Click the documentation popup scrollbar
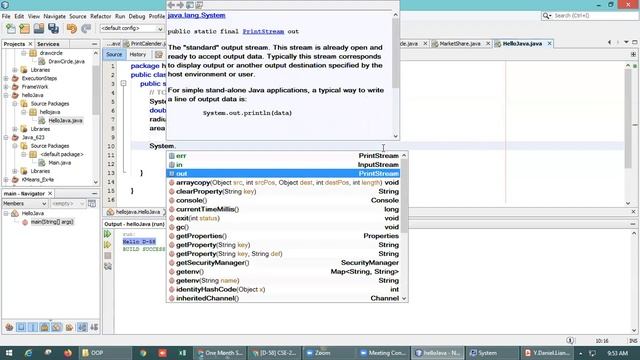 click(x=395, y=53)
